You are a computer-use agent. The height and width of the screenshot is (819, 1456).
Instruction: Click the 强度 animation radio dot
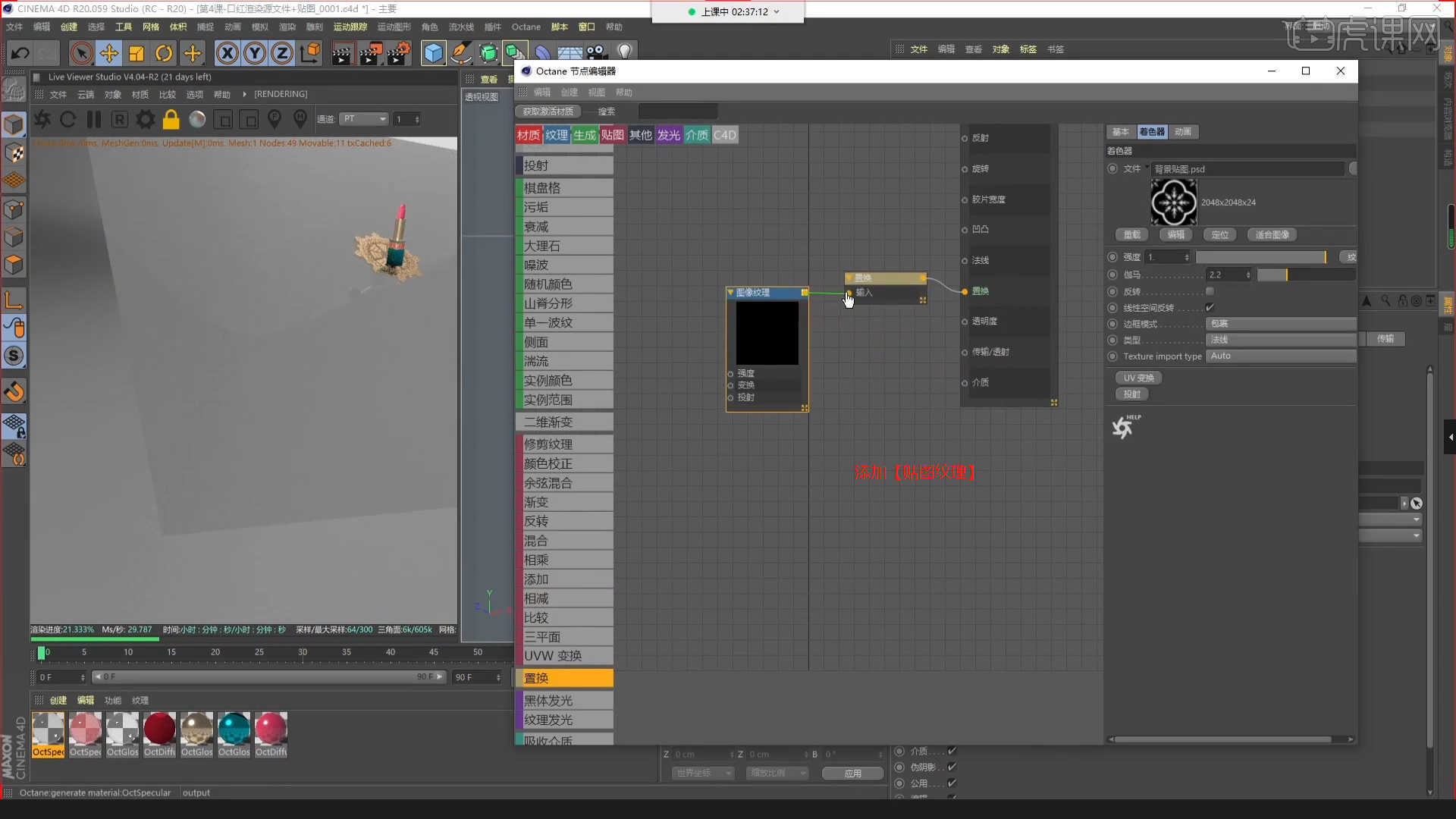coord(1112,257)
